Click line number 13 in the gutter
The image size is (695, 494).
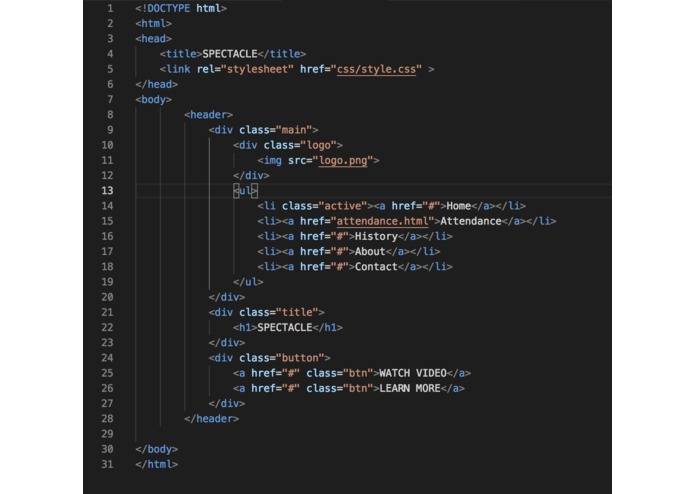click(x=107, y=191)
